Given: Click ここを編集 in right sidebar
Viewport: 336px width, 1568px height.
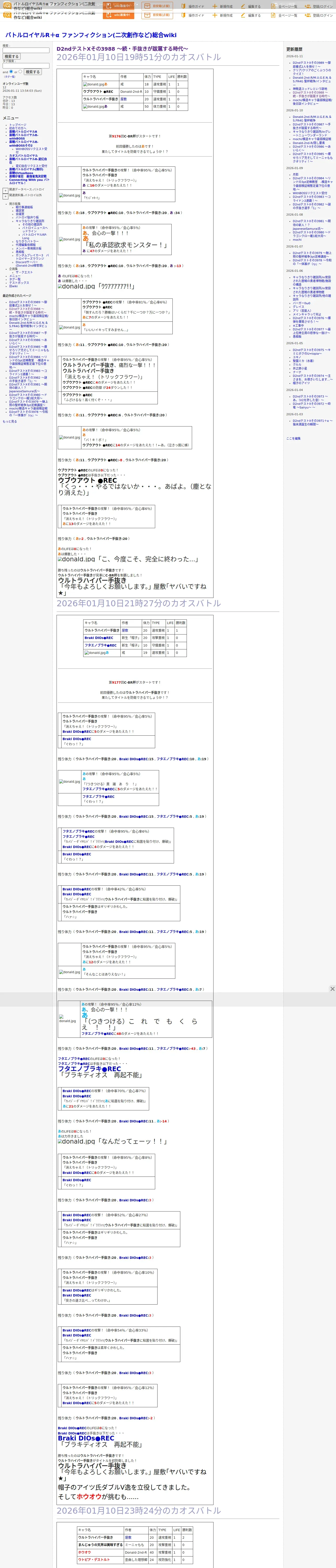Looking at the screenshot, I should (x=293, y=438).
